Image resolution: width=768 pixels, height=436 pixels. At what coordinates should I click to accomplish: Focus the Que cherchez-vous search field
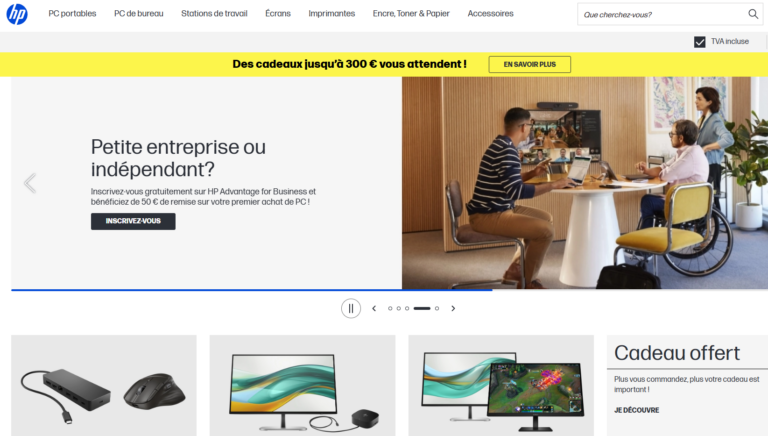pos(661,15)
